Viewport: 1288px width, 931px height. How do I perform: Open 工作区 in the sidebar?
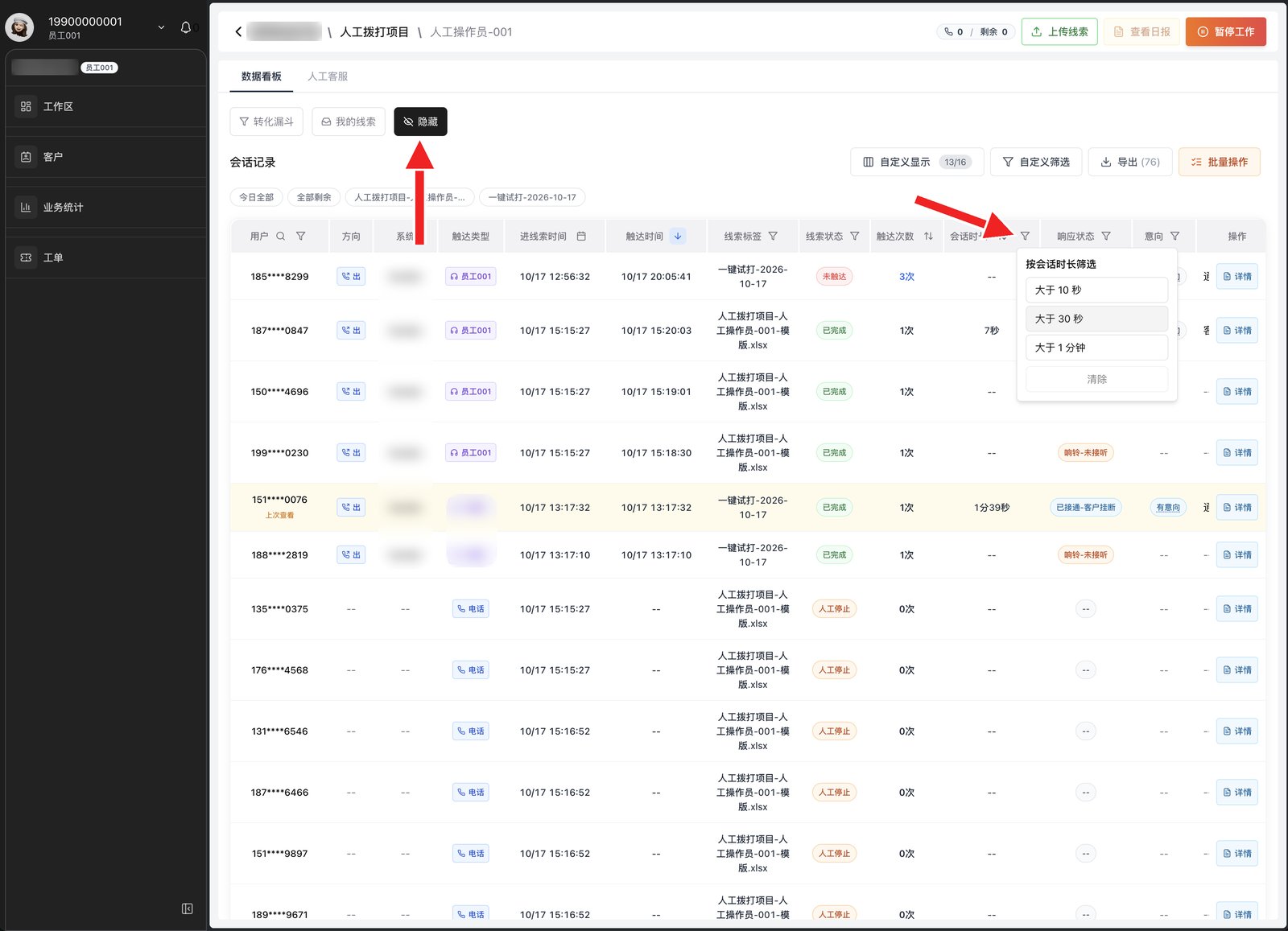(105, 106)
